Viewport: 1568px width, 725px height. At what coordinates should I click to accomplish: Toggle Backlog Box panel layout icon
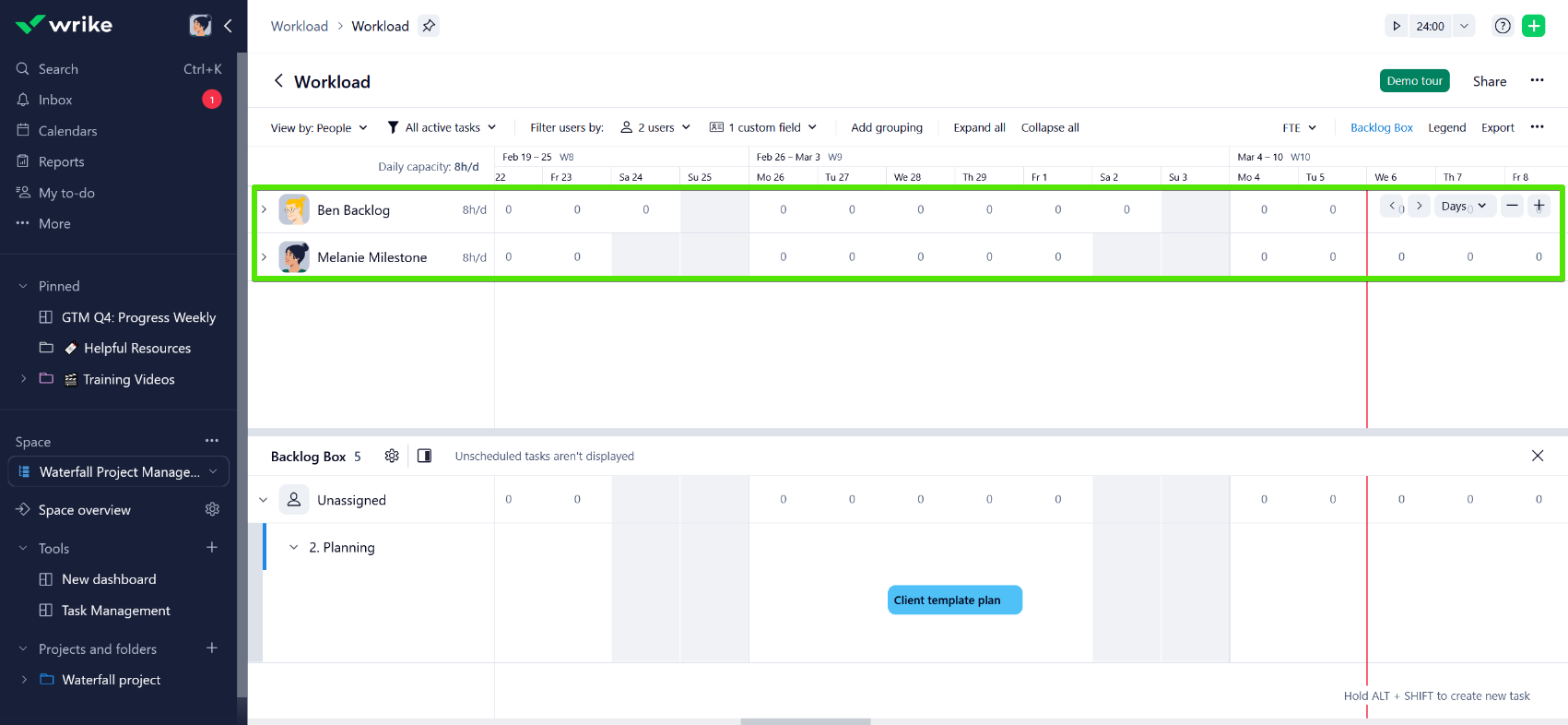click(424, 456)
